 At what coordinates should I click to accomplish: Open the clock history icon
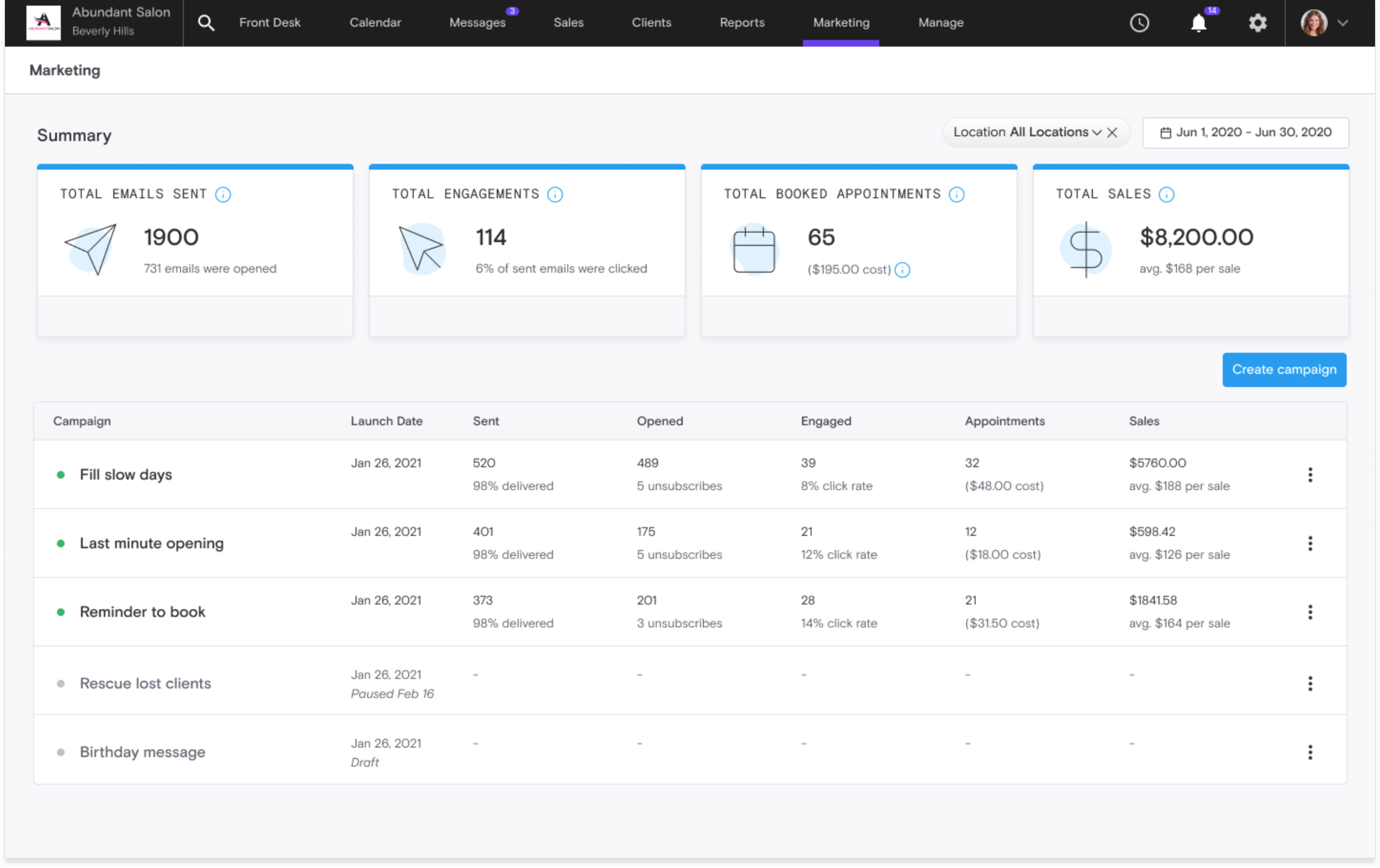click(x=1139, y=23)
